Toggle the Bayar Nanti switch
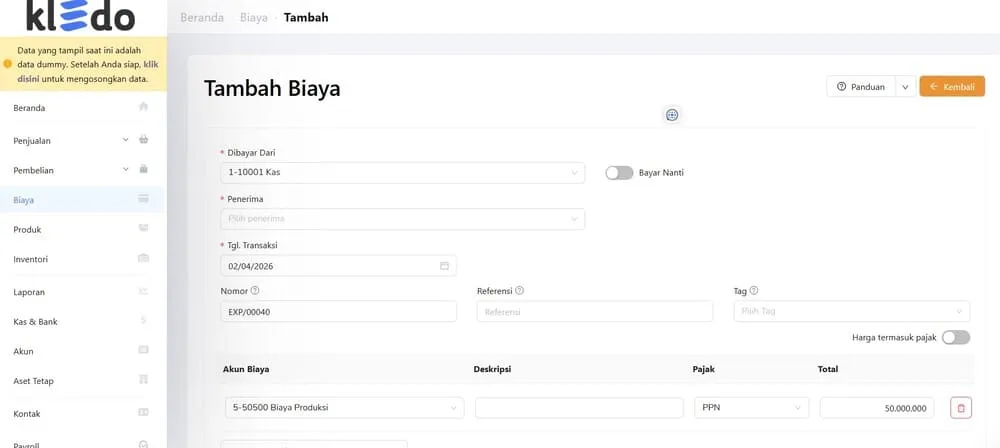Viewport: 1000px width, 448px height. (x=619, y=173)
